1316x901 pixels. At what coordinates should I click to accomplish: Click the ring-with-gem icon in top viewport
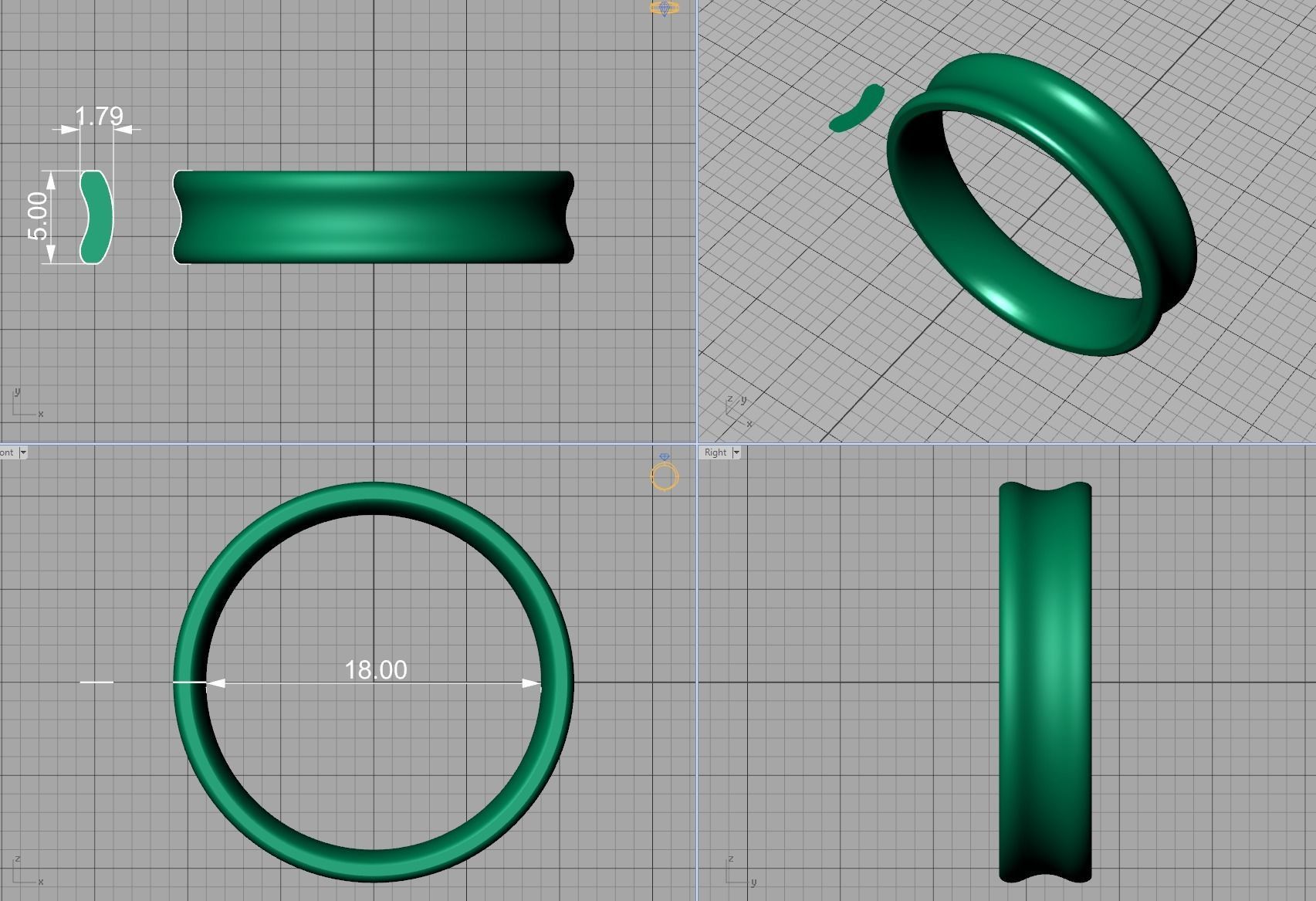point(664,8)
